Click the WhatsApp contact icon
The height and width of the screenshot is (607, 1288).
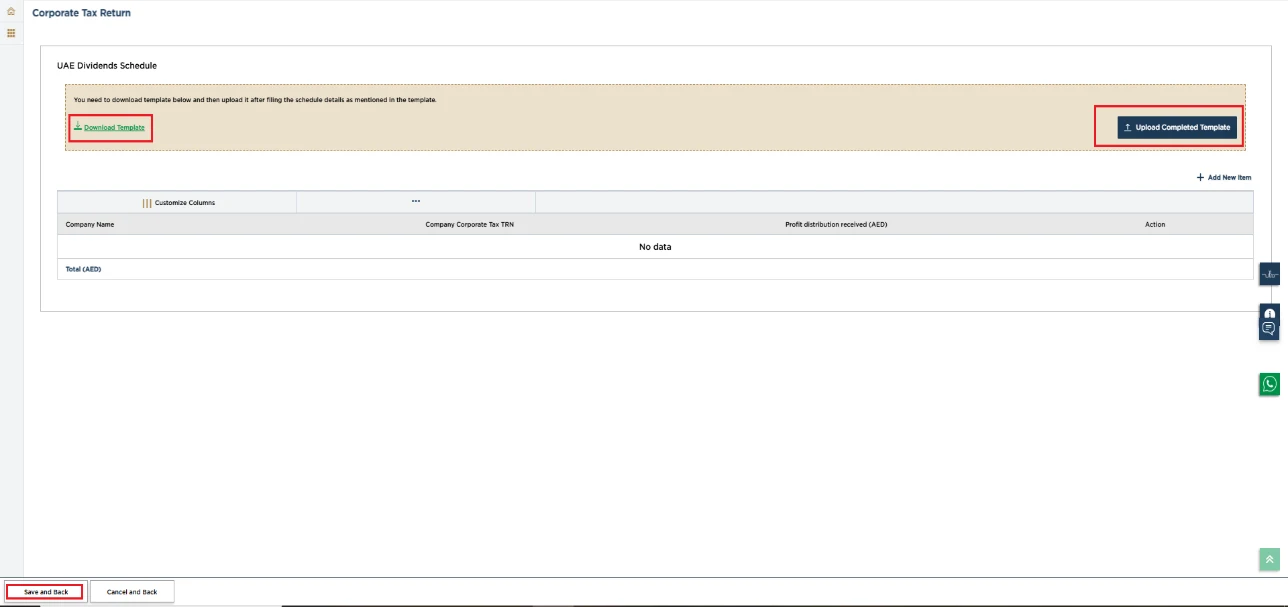pos(1269,384)
